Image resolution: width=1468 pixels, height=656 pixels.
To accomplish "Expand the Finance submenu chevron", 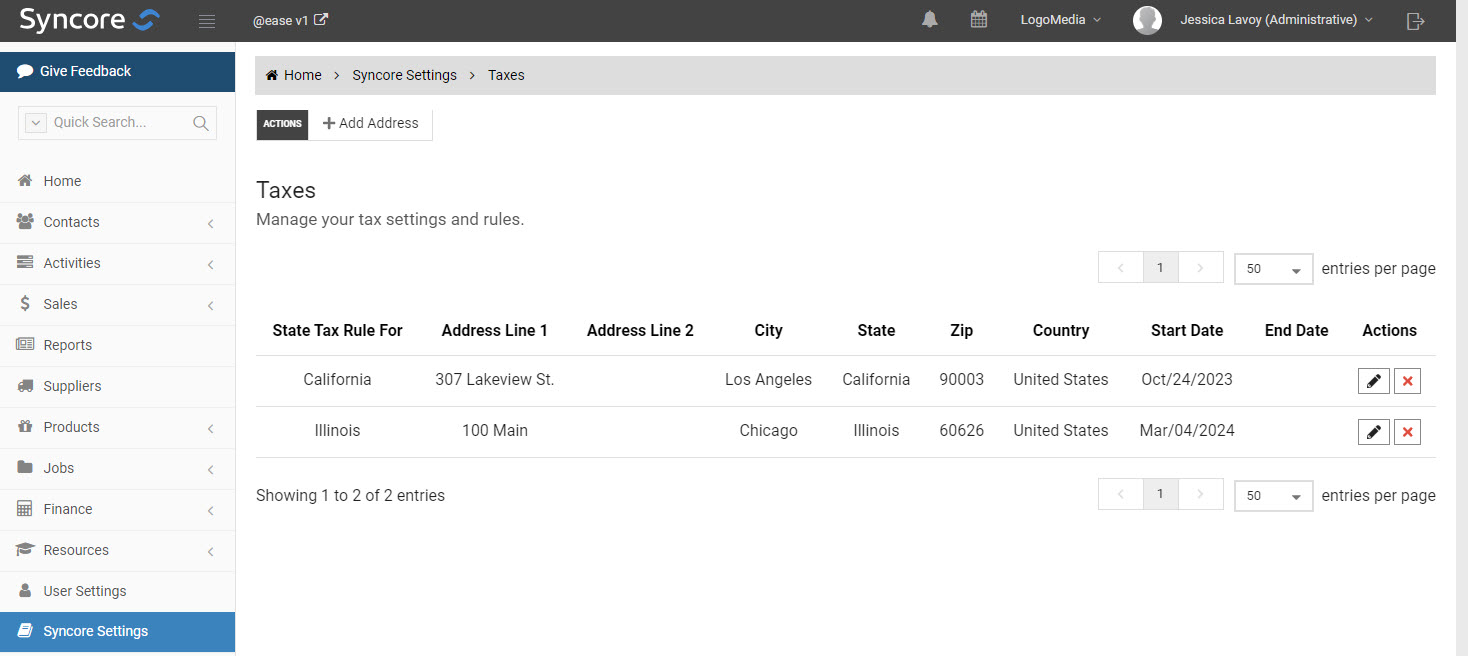I will click(210, 510).
